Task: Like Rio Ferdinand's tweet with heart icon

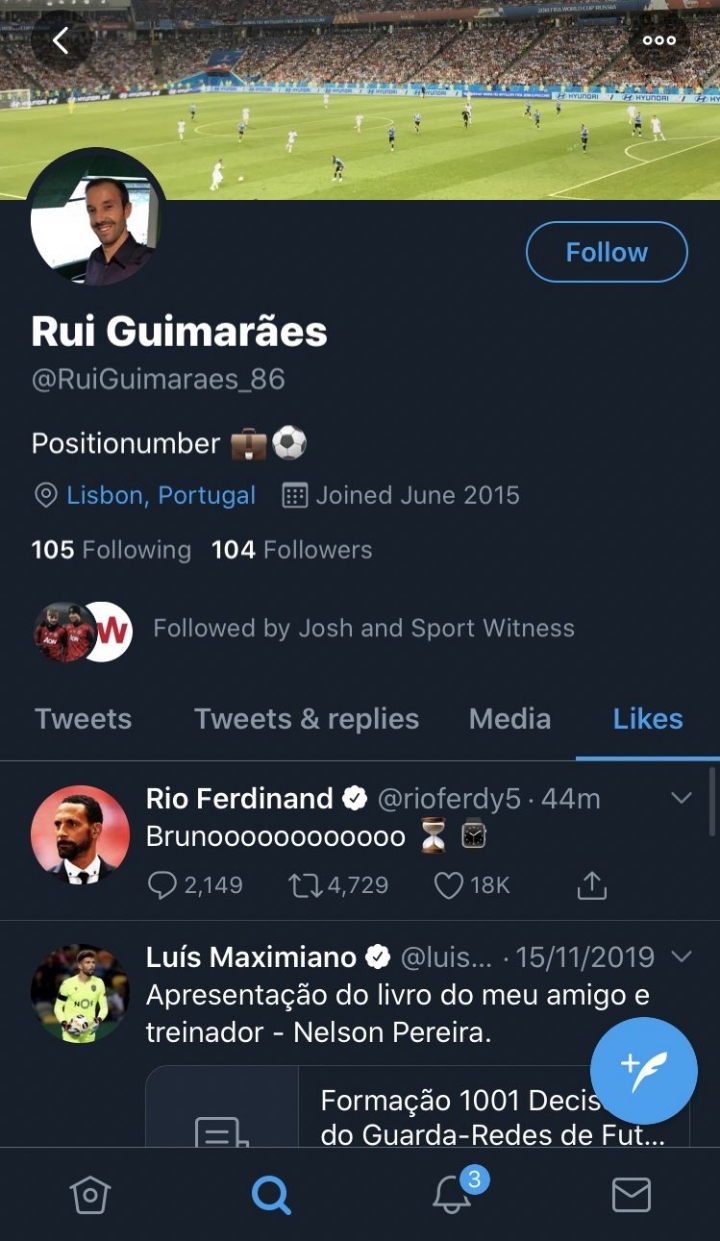Action: 449,885
